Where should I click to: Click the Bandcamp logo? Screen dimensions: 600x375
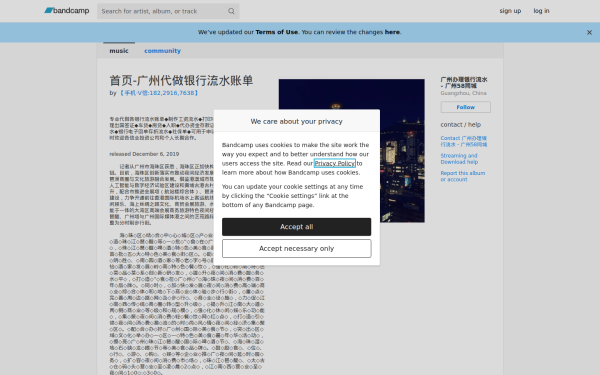[x=67, y=11]
